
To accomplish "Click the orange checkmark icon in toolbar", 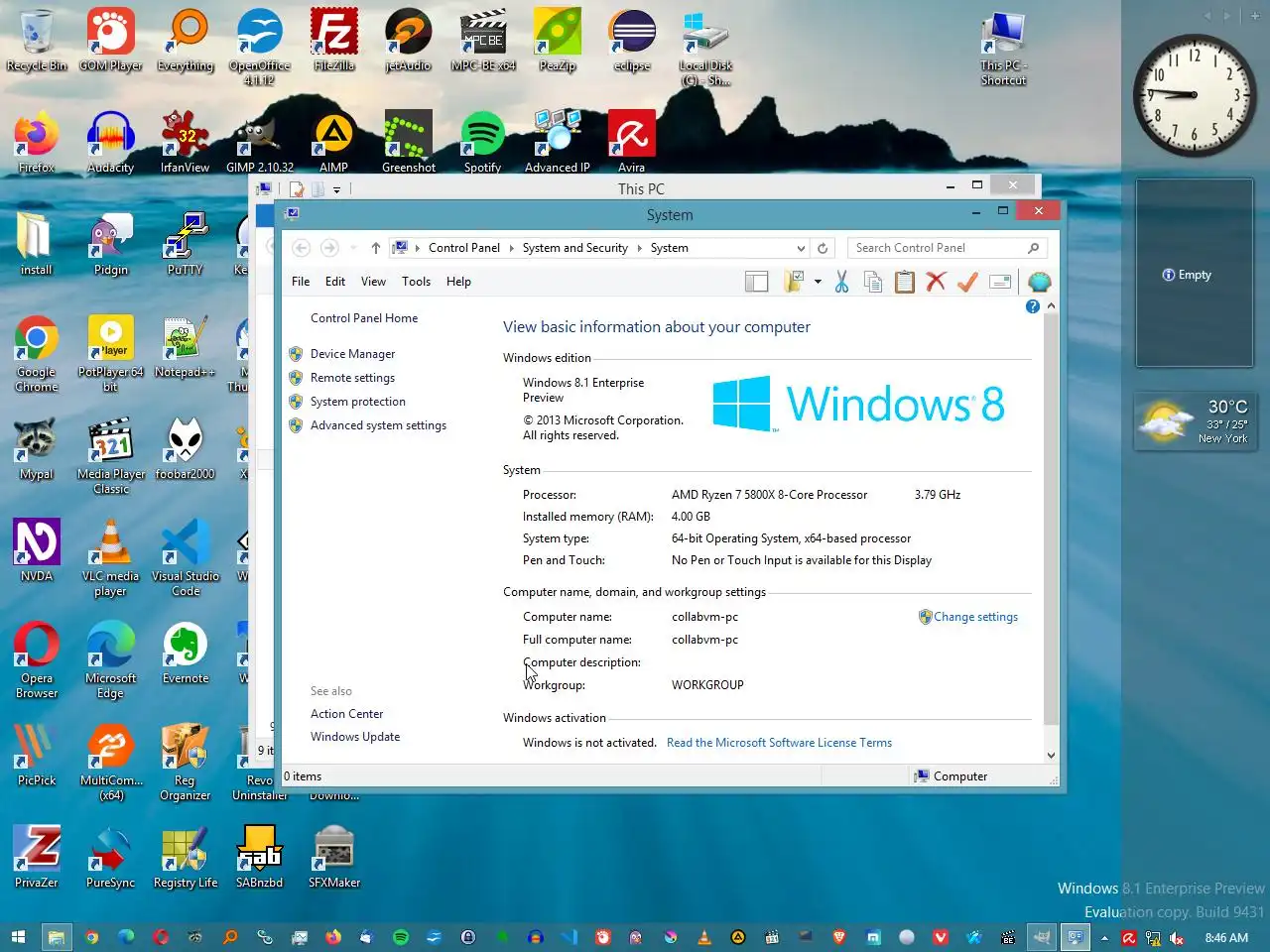I will (967, 283).
